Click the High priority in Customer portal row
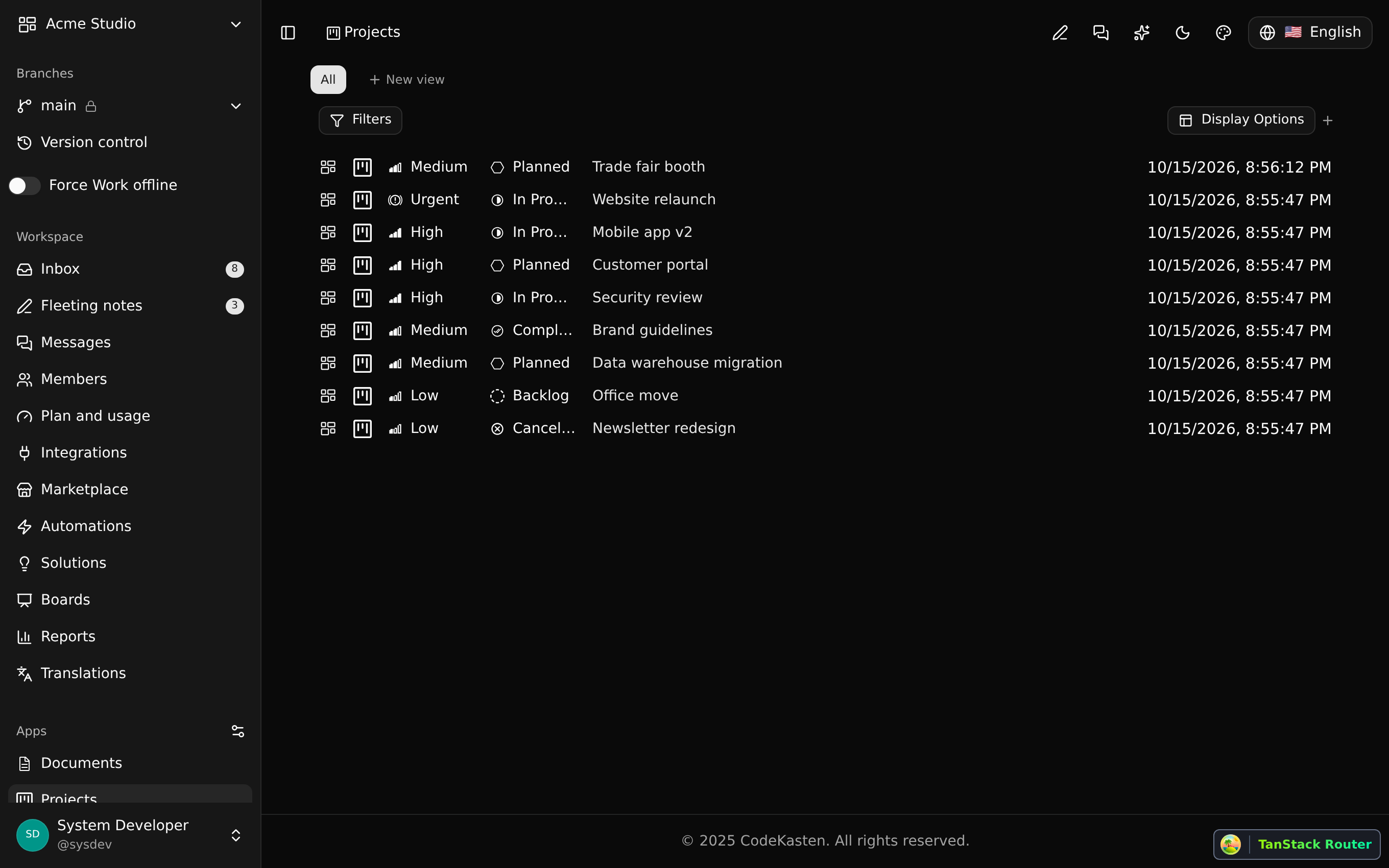This screenshot has width=1389, height=868. tap(416, 265)
